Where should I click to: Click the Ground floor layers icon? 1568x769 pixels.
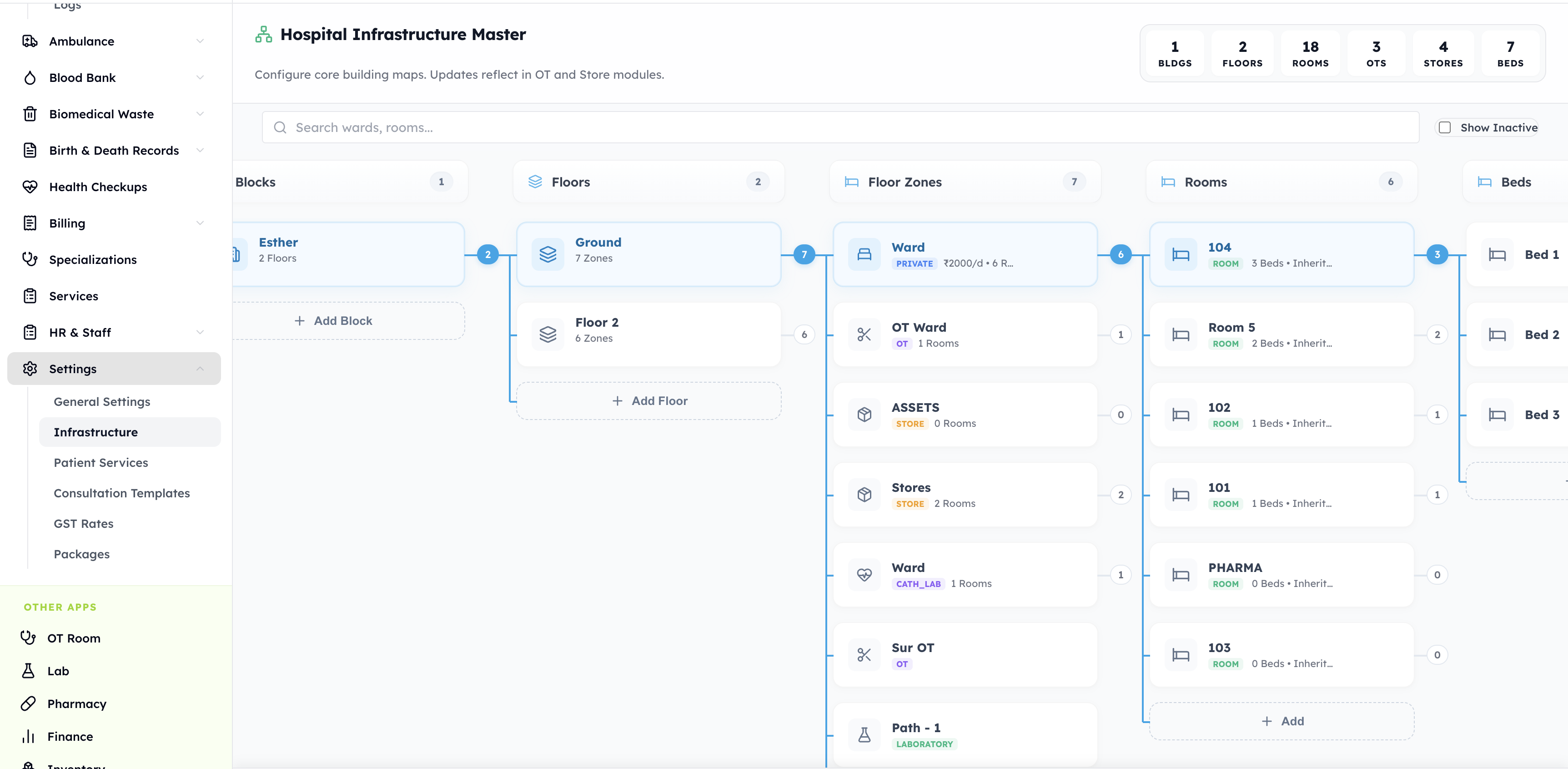(x=548, y=254)
